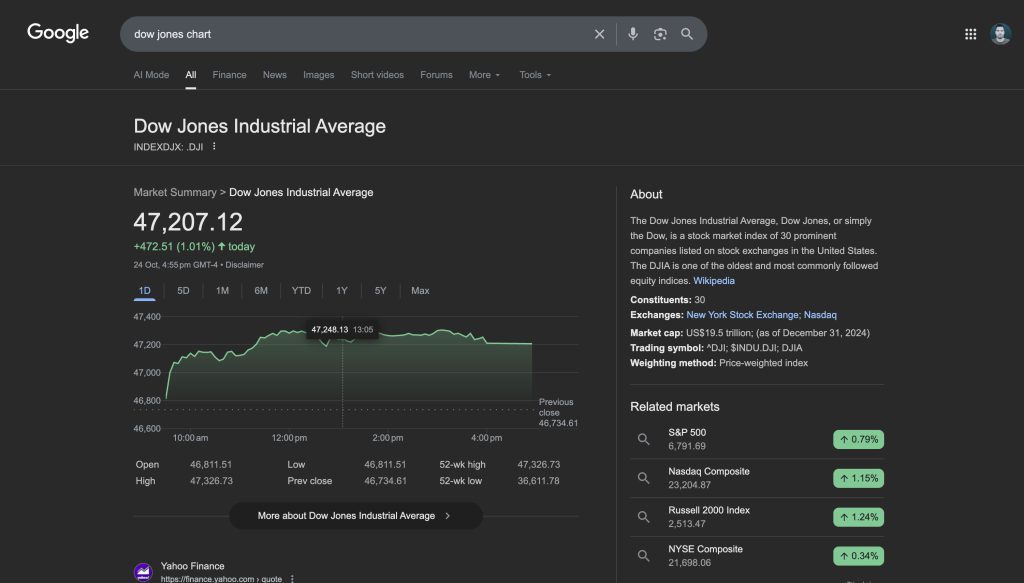Expand More about Dow Jones Industrial Average

point(355,515)
